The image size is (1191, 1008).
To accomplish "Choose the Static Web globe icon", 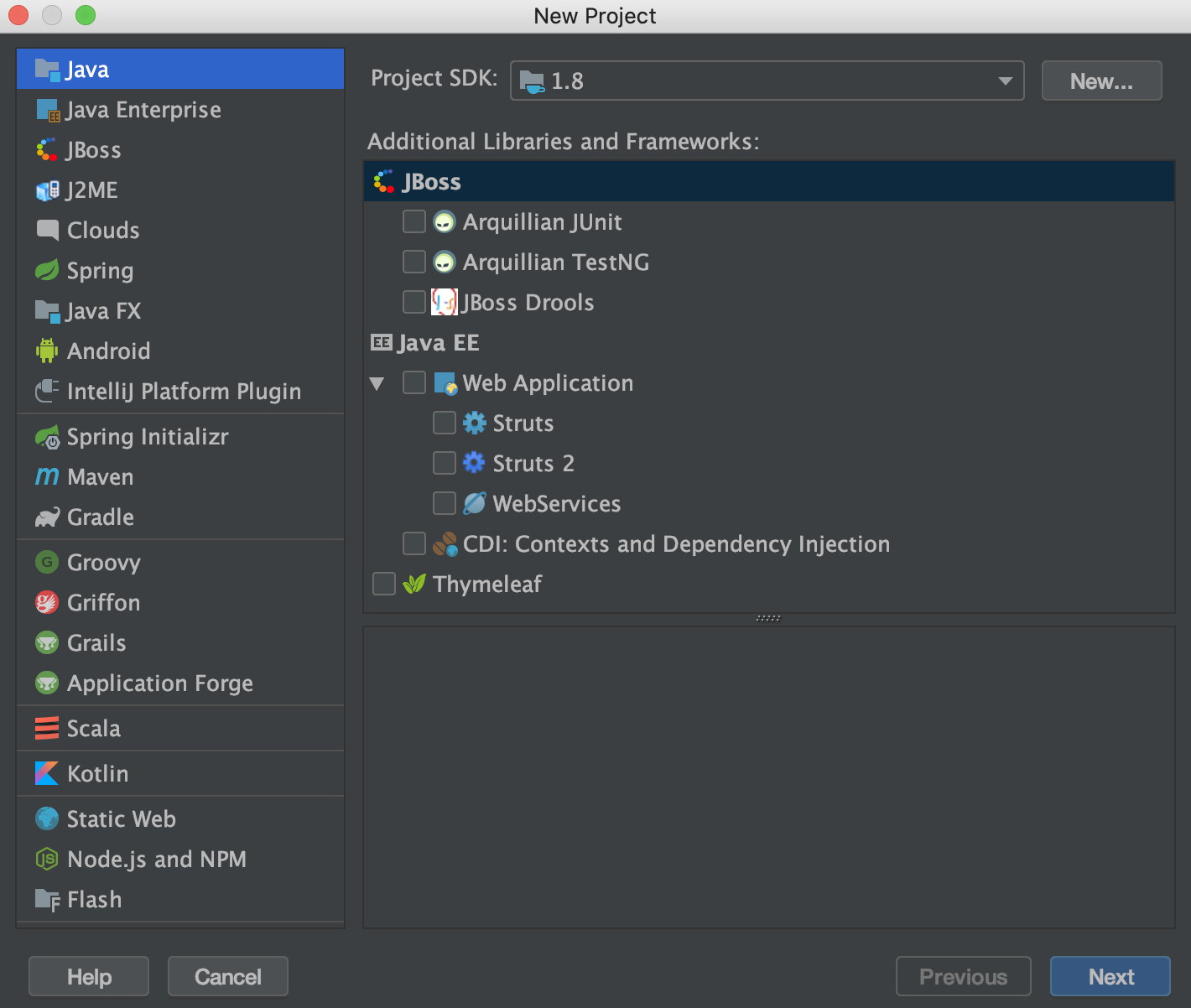I will pos(47,818).
